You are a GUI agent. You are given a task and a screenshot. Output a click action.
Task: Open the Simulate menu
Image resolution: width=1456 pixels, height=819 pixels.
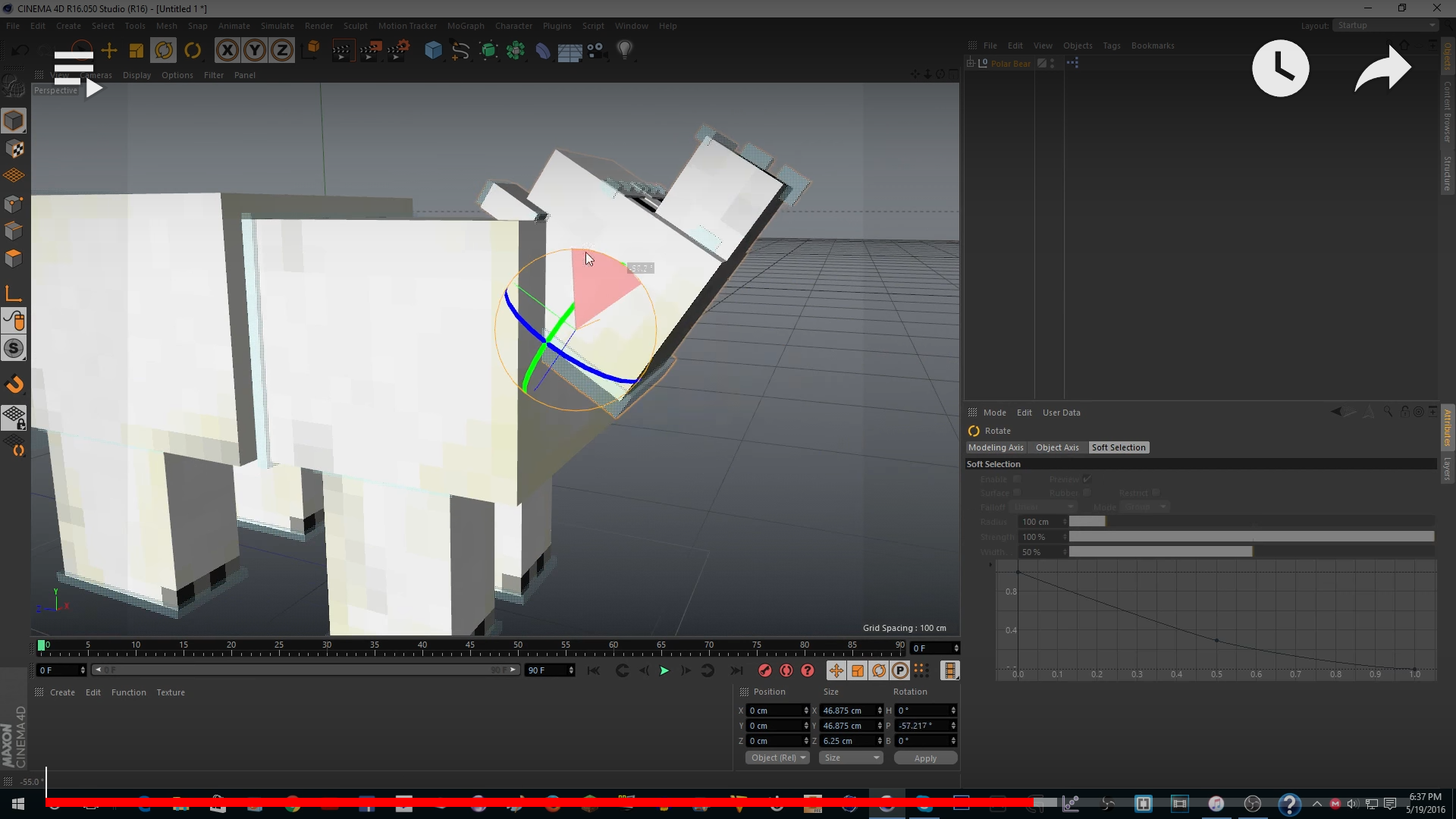click(x=277, y=26)
